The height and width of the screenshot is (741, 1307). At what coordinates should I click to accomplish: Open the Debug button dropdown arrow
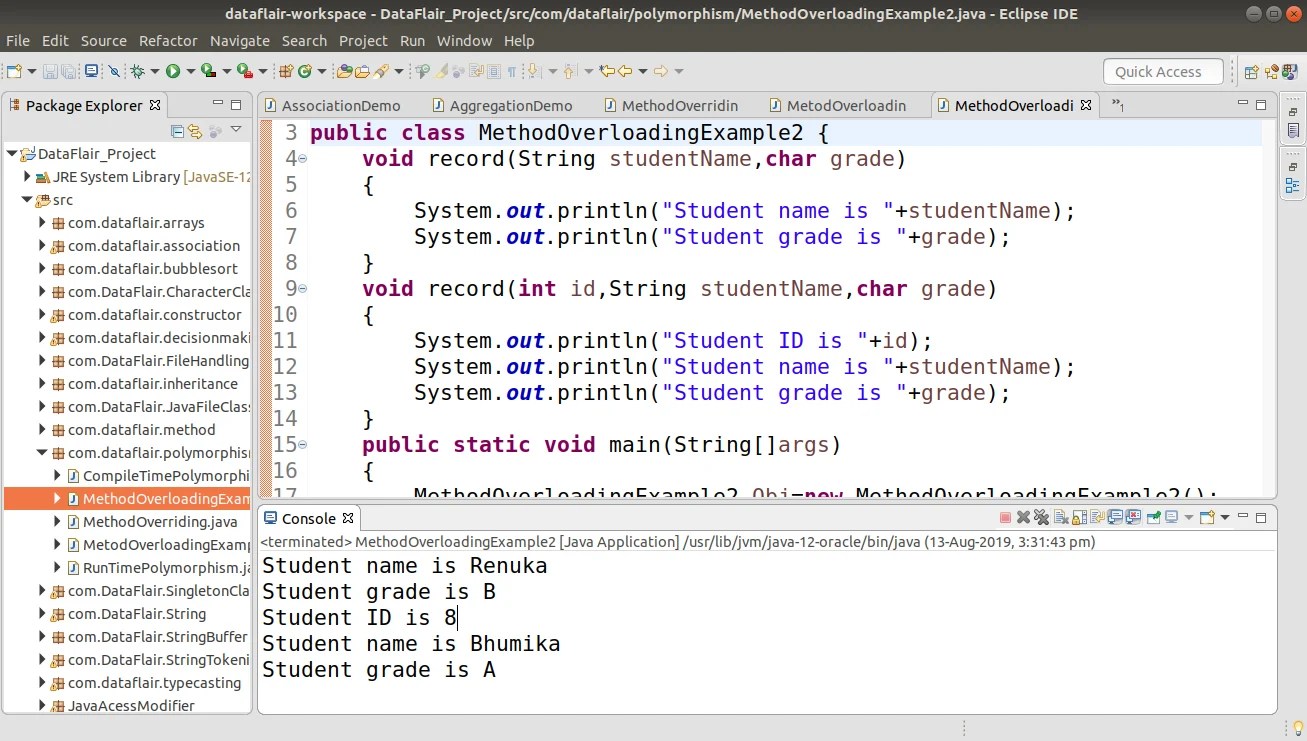pos(154,71)
